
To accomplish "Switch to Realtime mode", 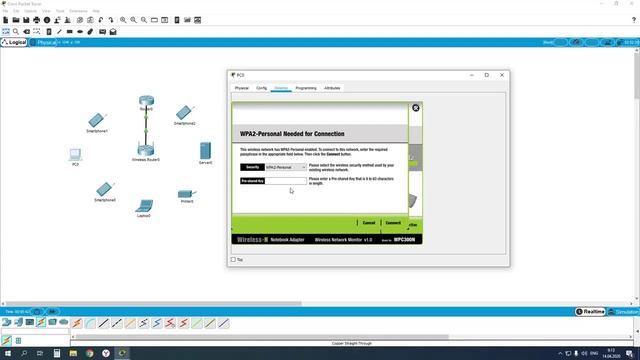I will 590,312.
